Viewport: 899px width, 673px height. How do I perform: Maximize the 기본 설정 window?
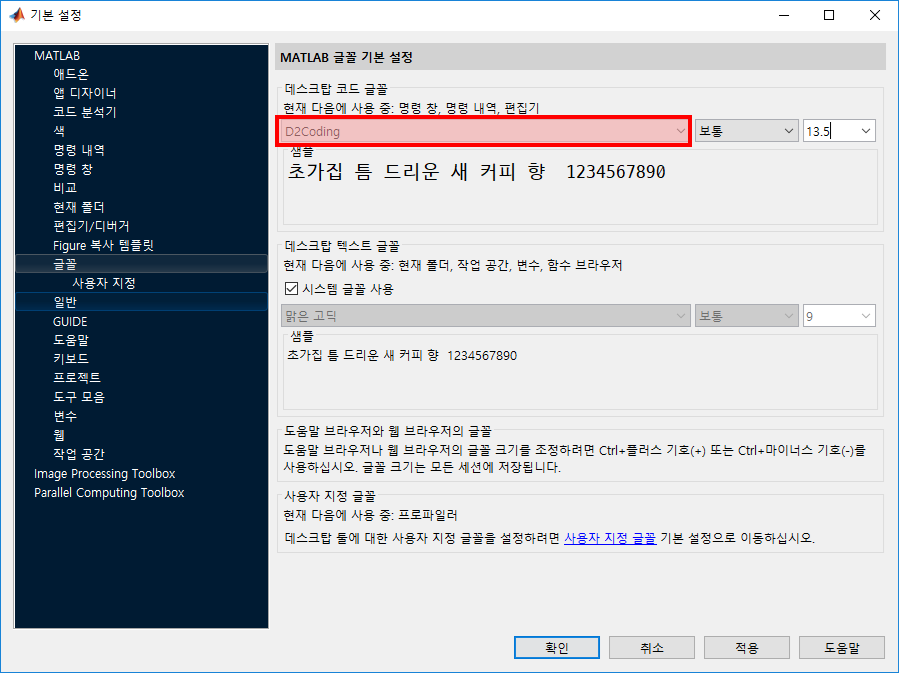(x=829, y=15)
